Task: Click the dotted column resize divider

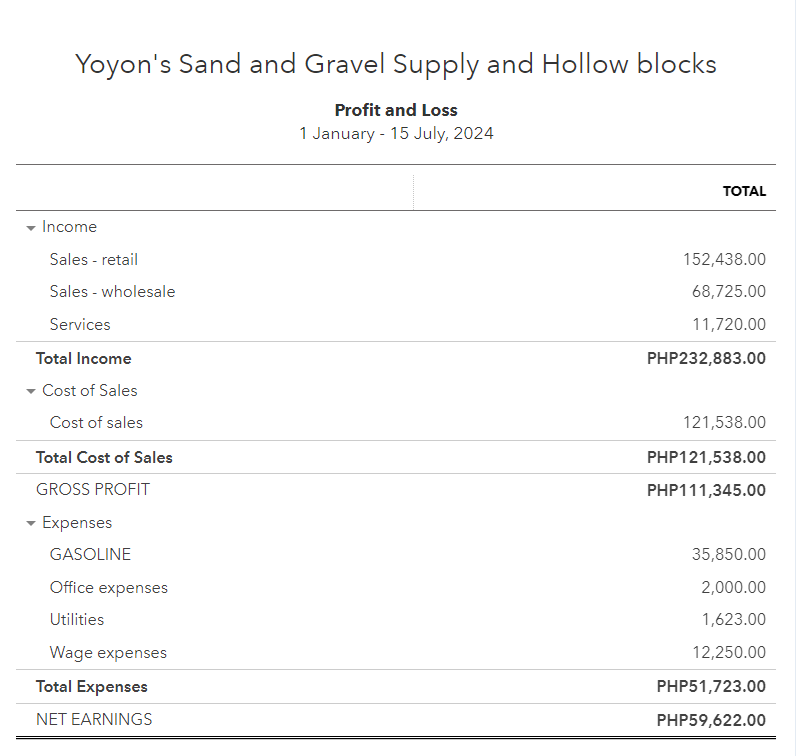Action: click(413, 191)
